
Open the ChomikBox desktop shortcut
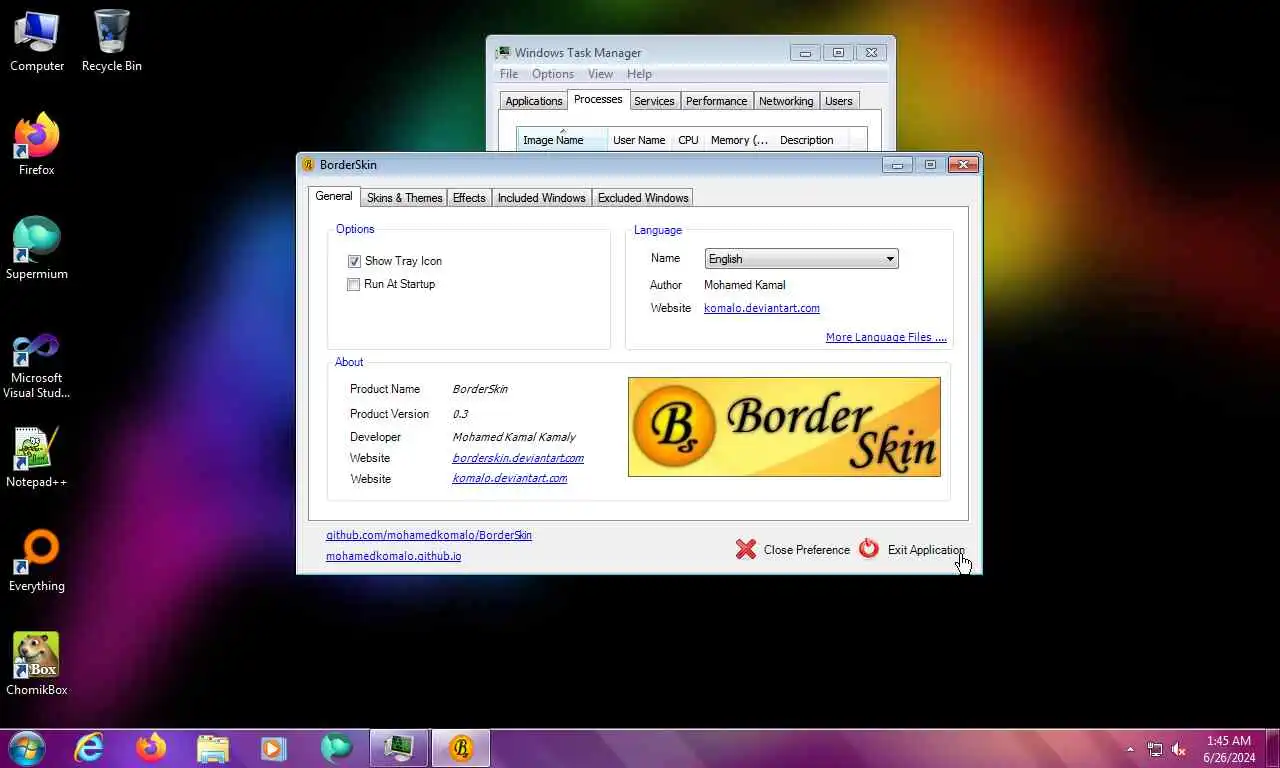click(x=37, y=665)
